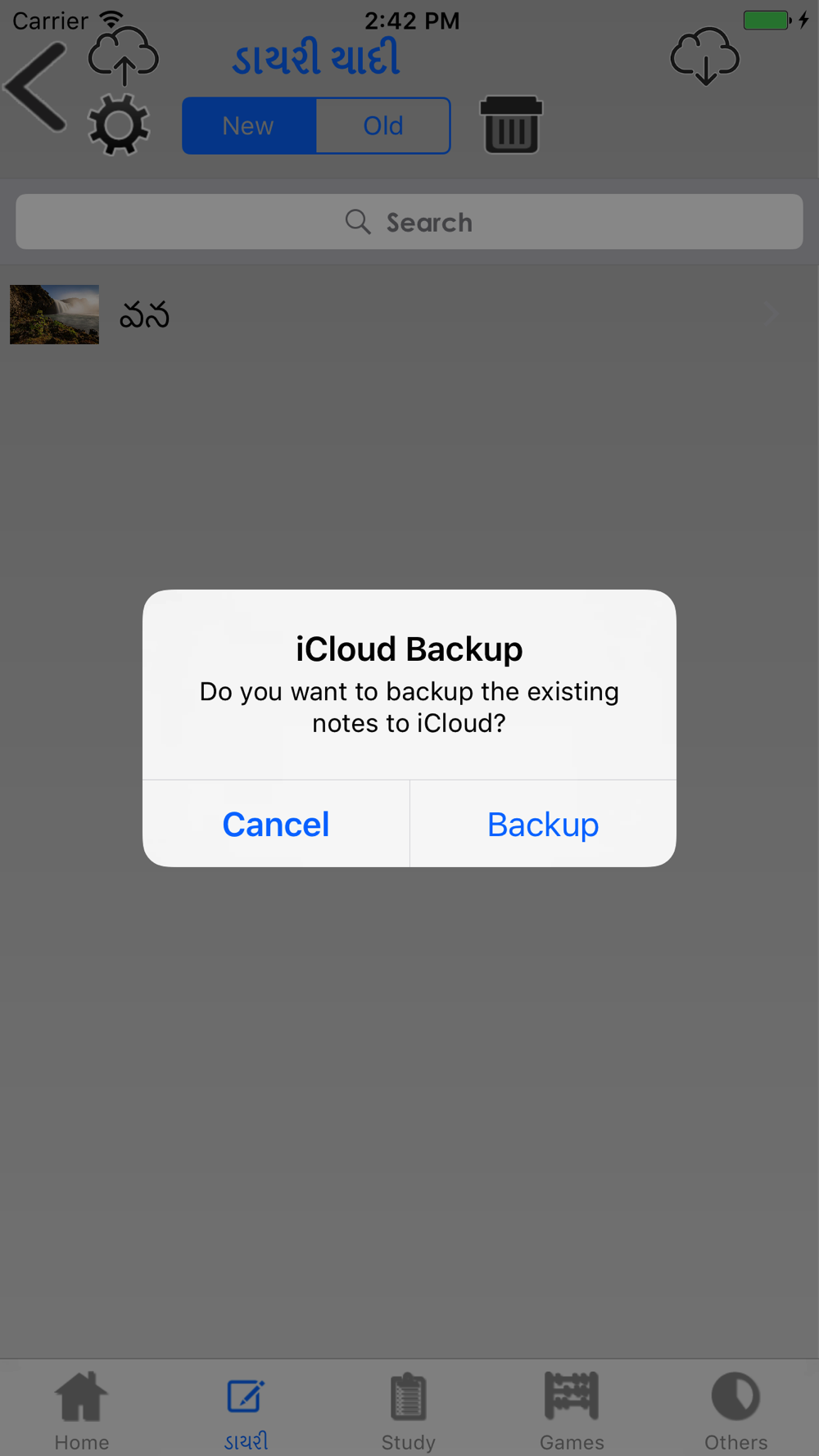Tap the magnifying glass search icon
The width and height of the screenshot is (819, 1456).
click(358, 222)
